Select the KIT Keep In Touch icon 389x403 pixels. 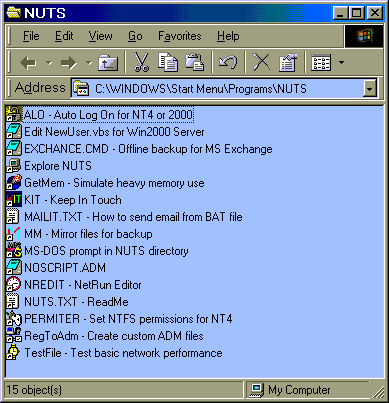(x=14, y=199)
